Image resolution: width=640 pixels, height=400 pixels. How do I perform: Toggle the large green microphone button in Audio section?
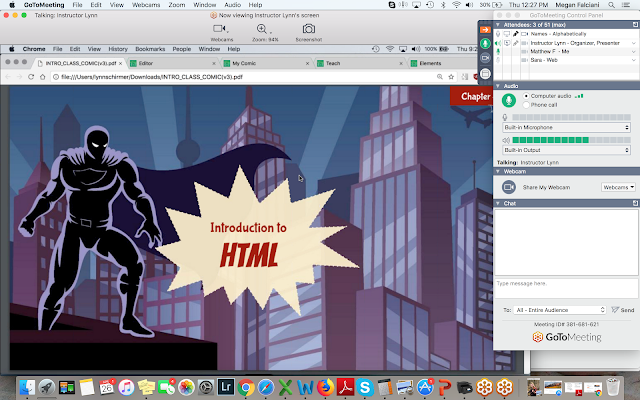tap(509, 100)
